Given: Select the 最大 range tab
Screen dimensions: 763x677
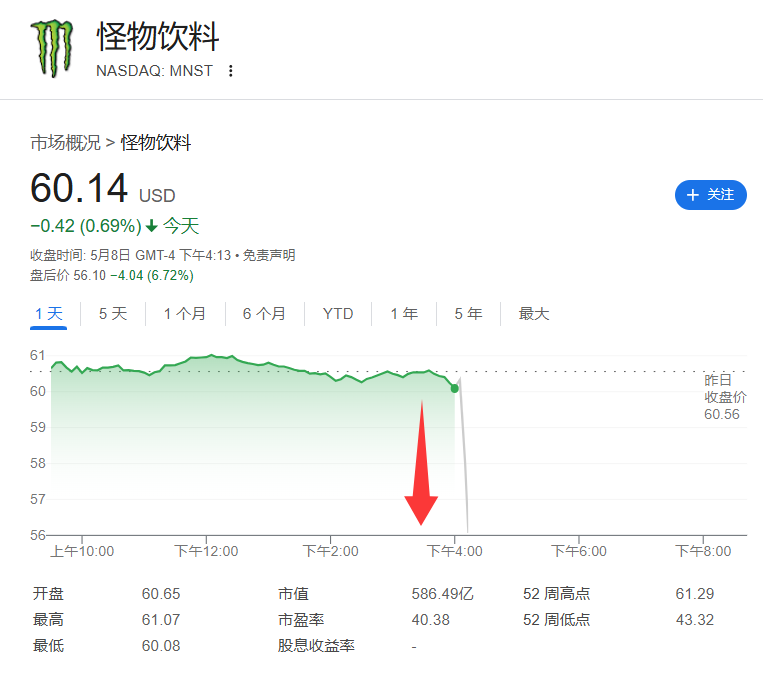Looking at the screenshot, I should [533, 313].
